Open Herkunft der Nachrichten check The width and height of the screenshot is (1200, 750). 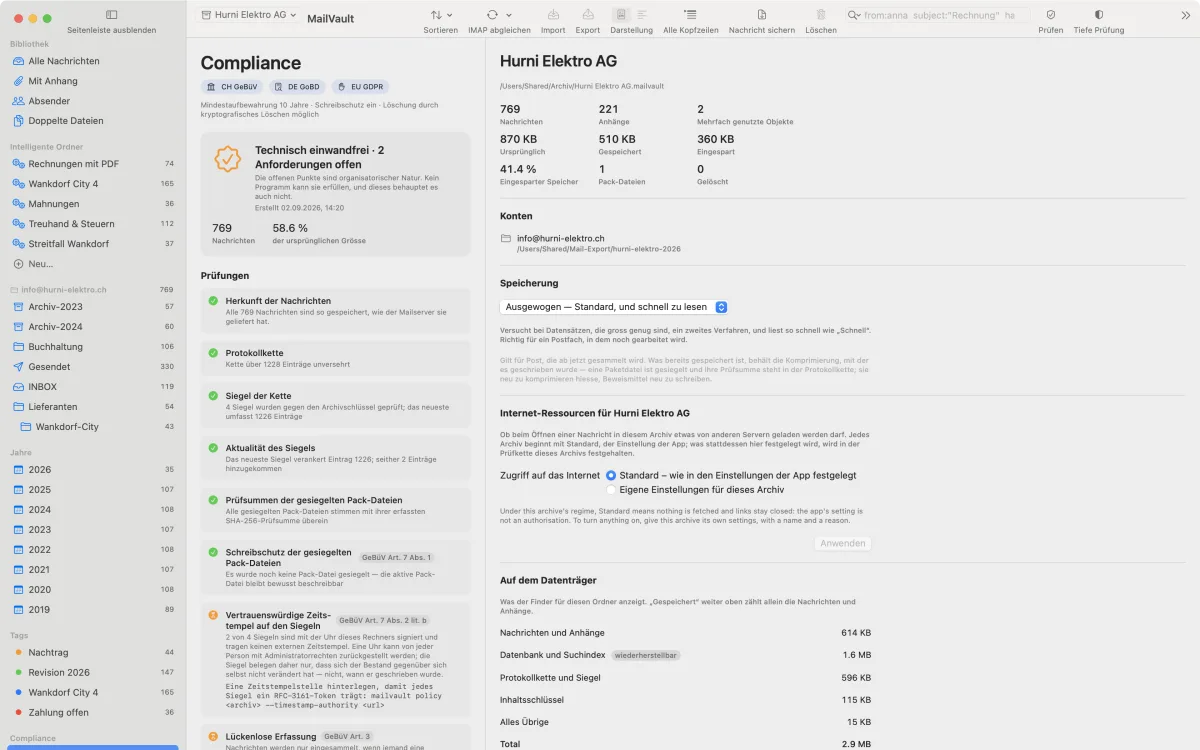coord(335,311)
